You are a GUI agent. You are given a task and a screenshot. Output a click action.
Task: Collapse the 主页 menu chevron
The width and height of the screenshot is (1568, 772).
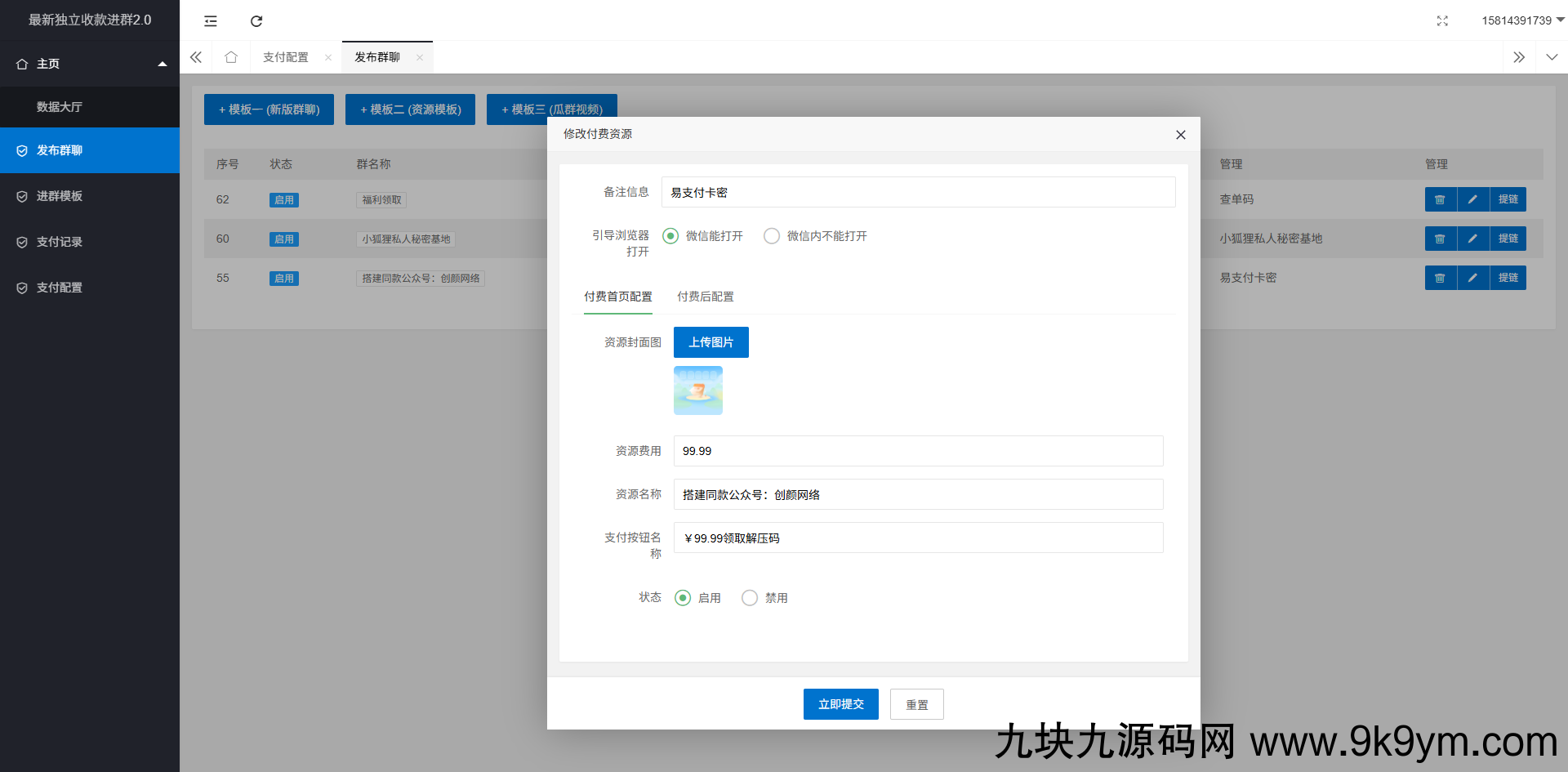(x=162, y=63)
